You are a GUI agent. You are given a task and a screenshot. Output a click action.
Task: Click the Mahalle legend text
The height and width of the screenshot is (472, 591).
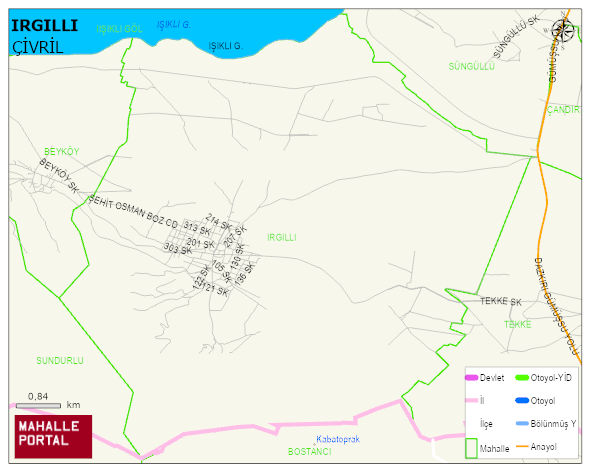point(495,449)
